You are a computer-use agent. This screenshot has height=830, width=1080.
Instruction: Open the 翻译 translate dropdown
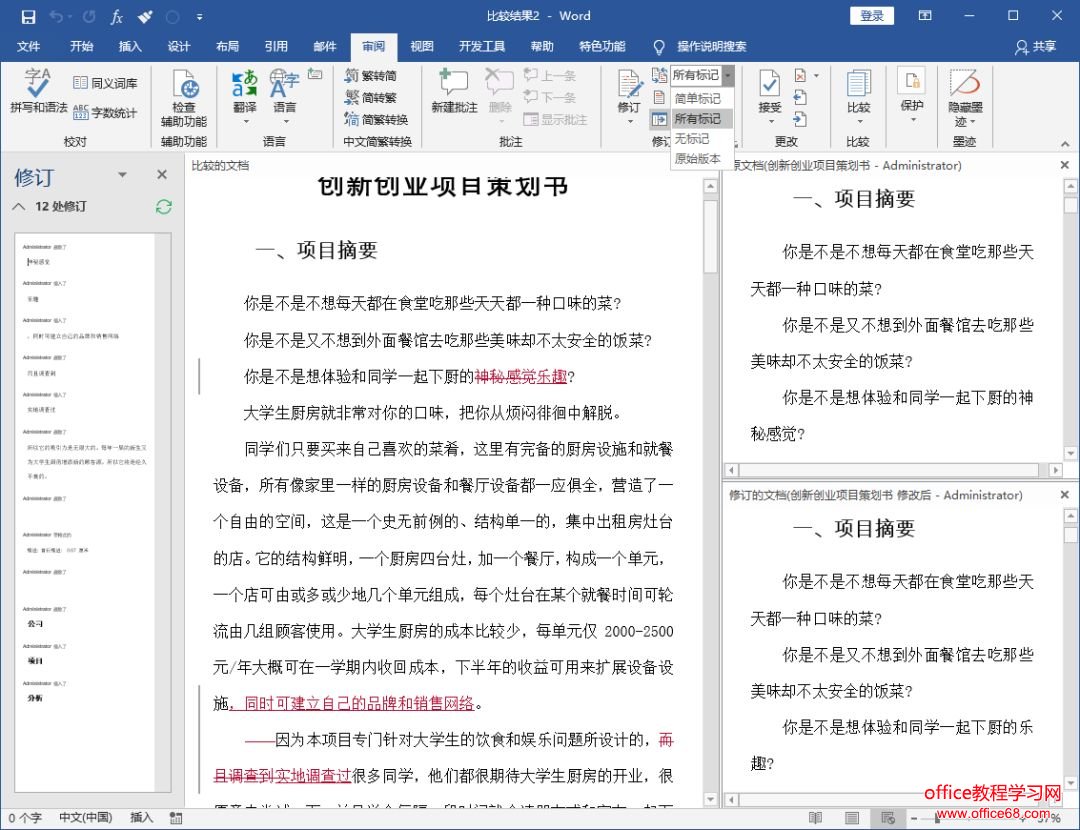click(245, 122)
